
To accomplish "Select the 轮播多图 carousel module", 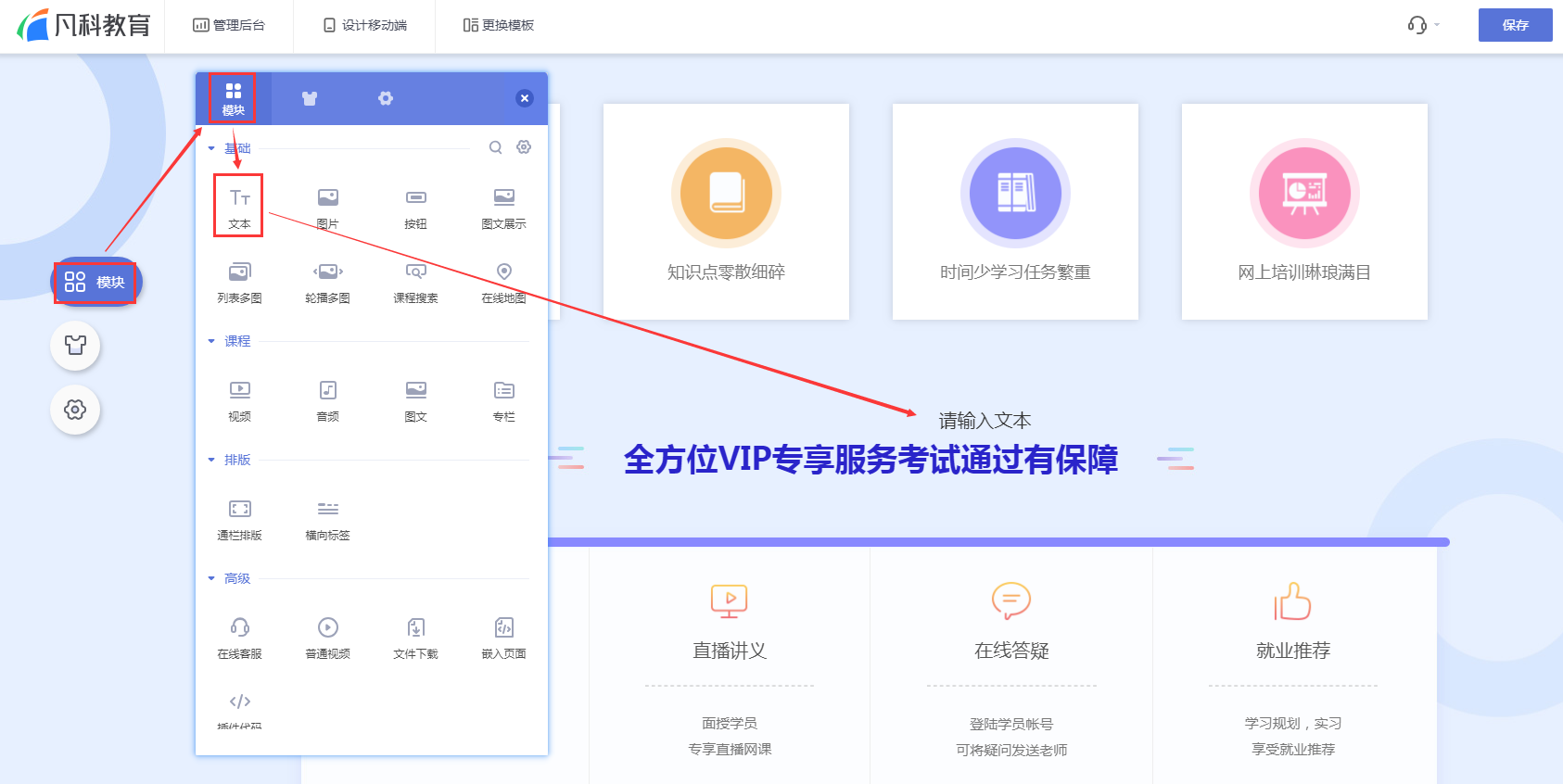I will click(x=327, y=282).
